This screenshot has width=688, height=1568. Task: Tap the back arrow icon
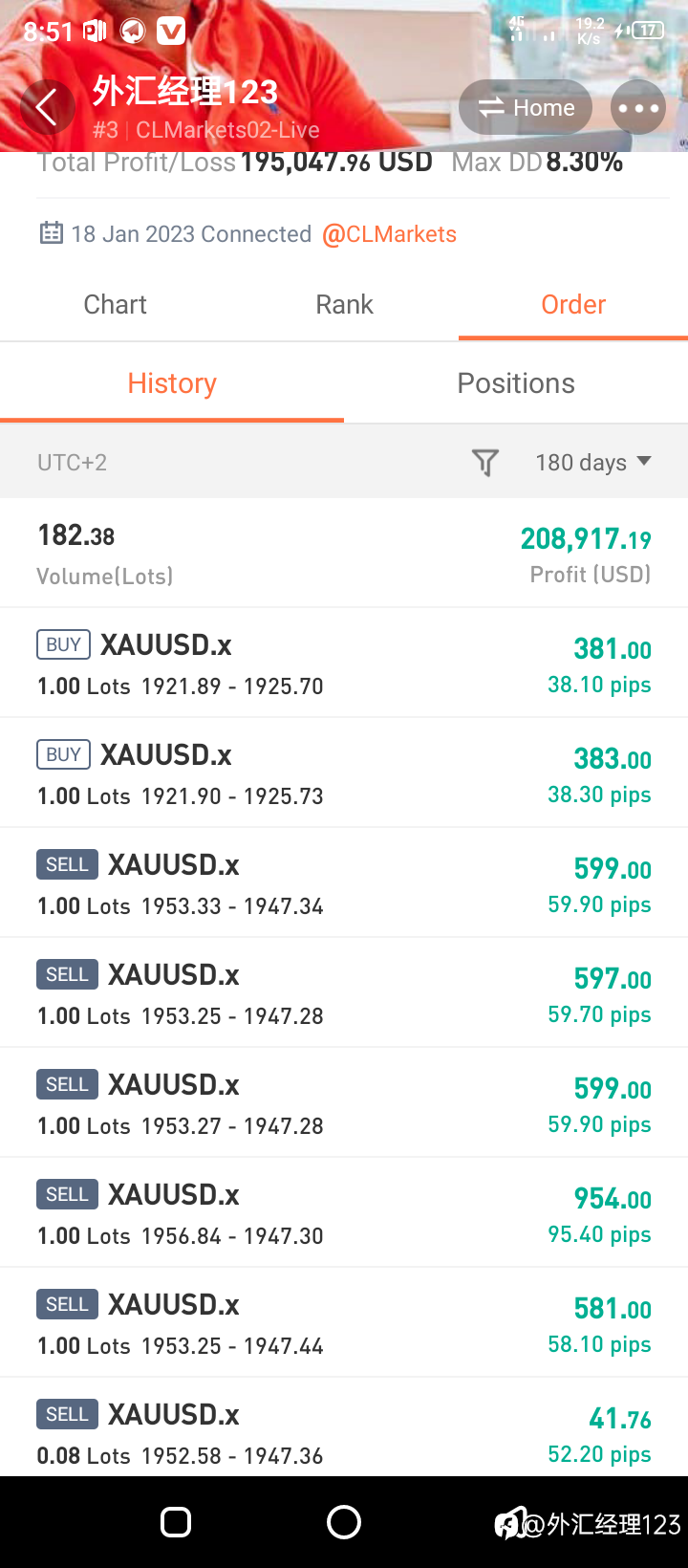click(x=47, y=106)
